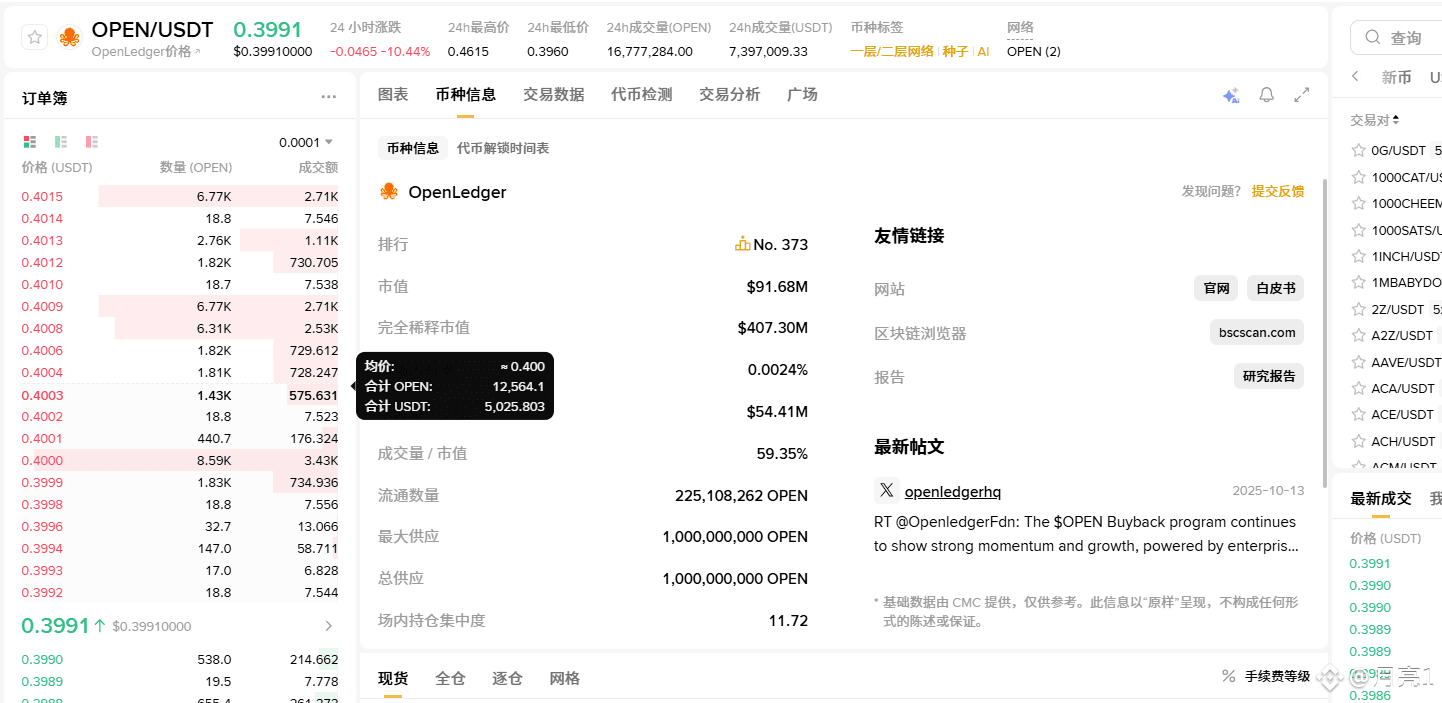
Task: Click the fee level percent icon
Action: point(1229,676)
